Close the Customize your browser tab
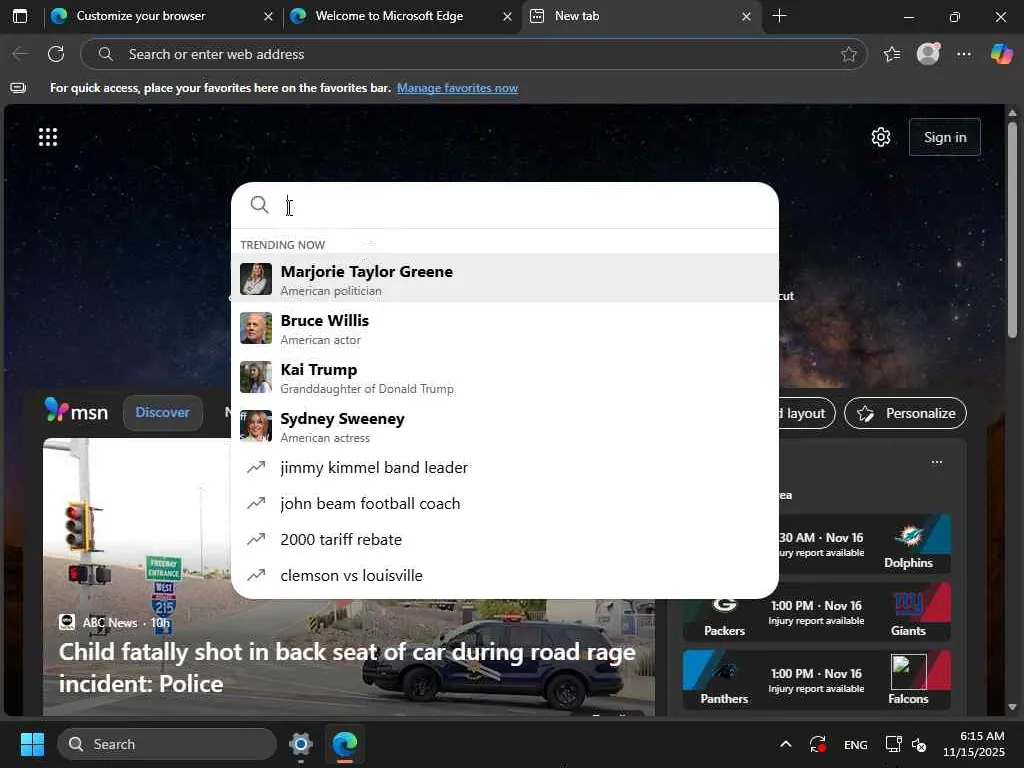The width and height of the screenshot is (1024, 768). click(x=268, y=16)
